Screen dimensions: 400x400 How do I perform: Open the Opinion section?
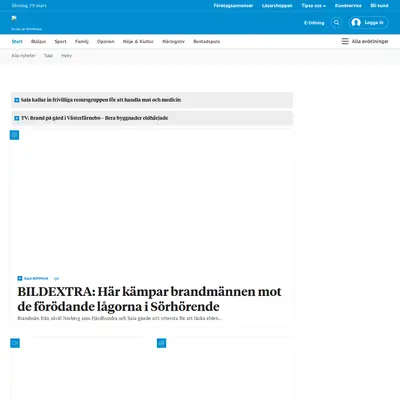coord(106,41)
